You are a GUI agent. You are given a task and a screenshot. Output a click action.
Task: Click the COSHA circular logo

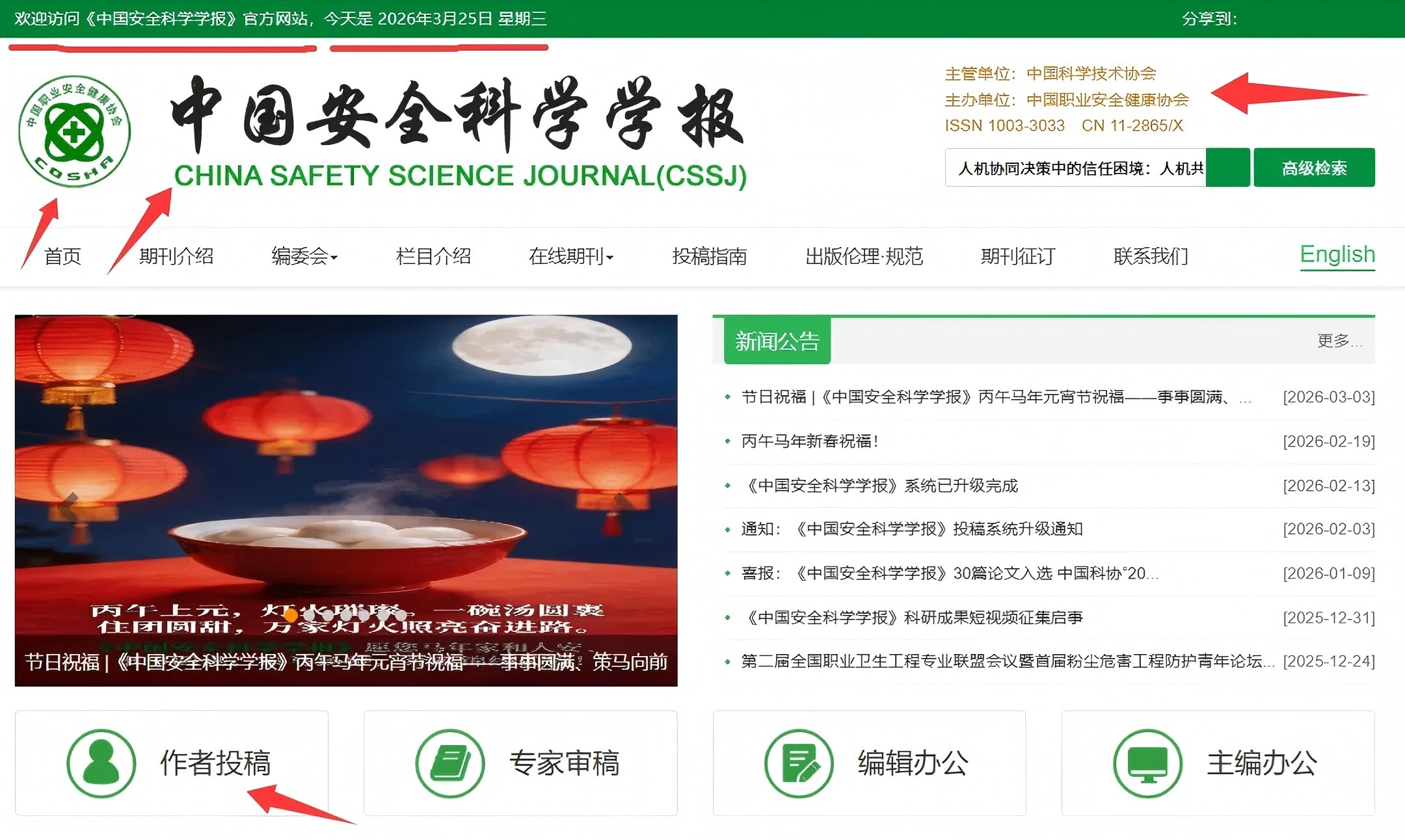[x=74, y=131]
